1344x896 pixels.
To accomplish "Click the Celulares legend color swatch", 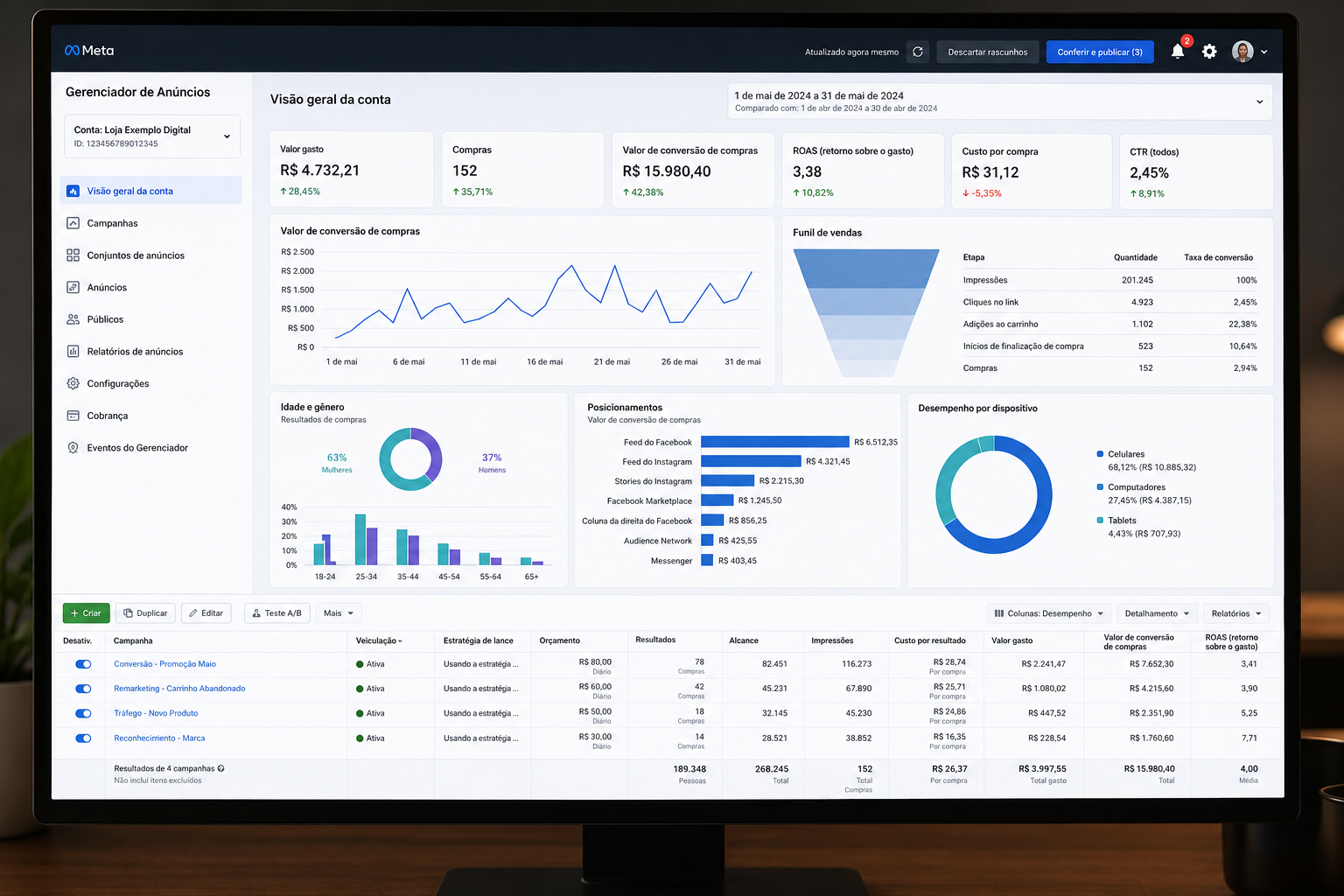I will [x=1100, y=454].
